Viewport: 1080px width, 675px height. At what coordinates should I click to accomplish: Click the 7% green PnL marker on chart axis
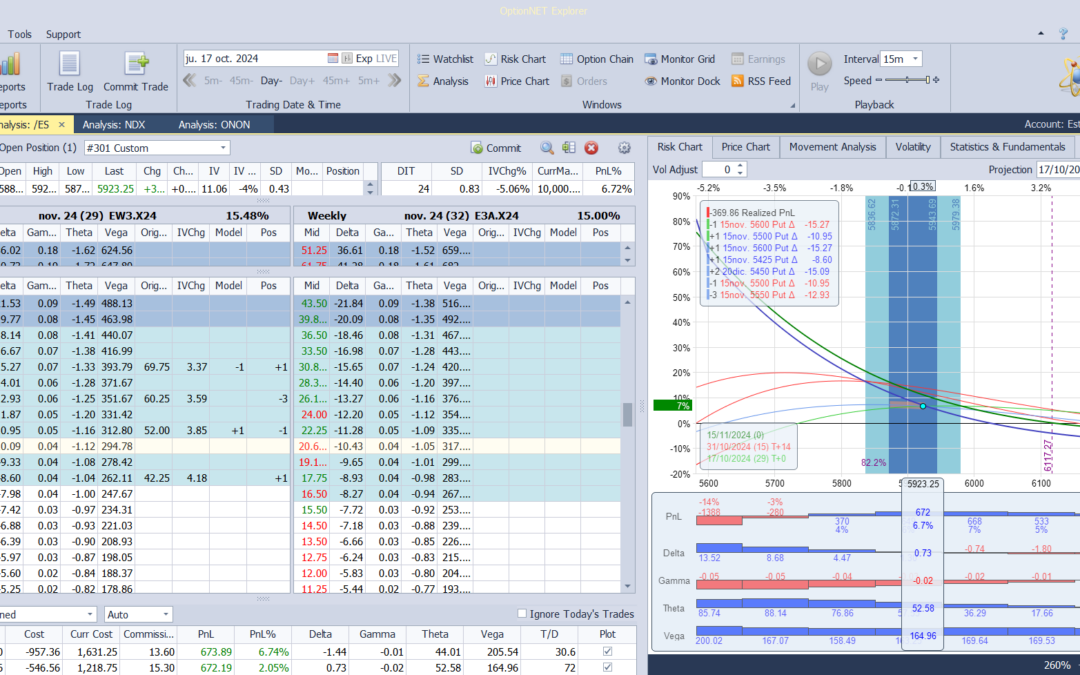[x=672, y=406]
